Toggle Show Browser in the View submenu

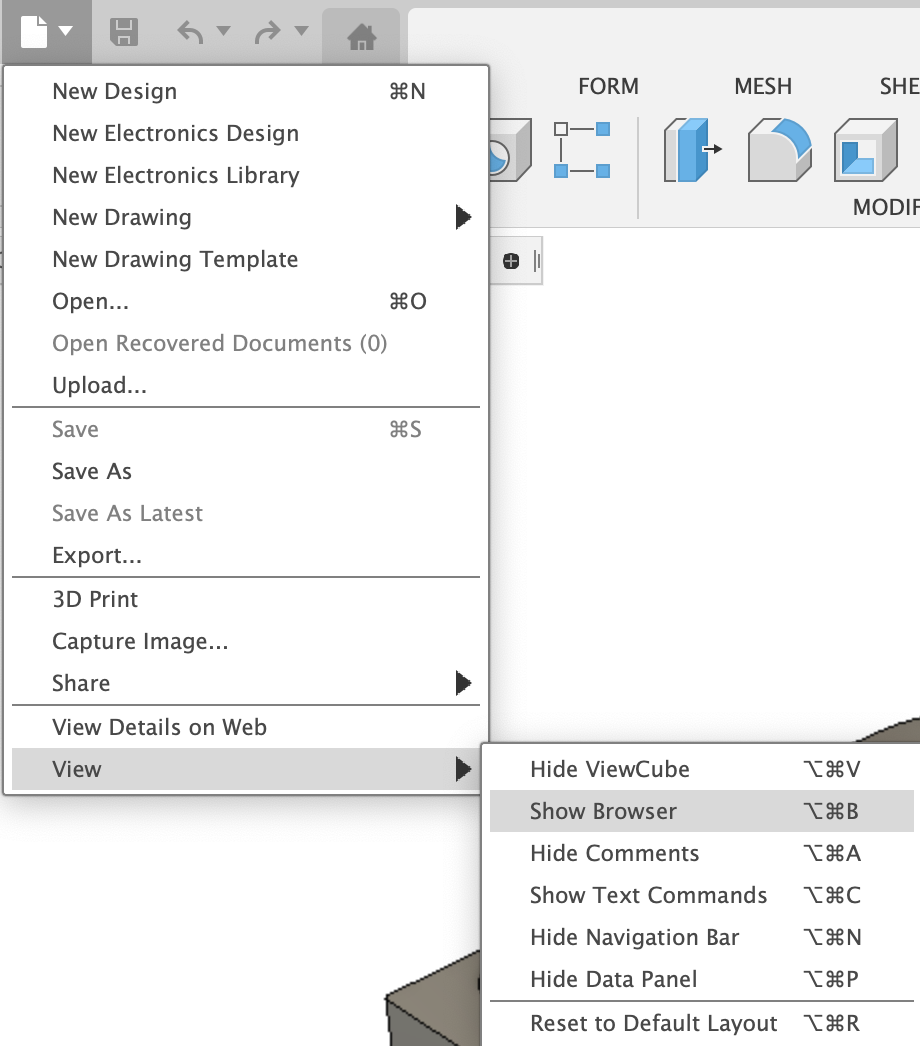click(x=603, y=811)
